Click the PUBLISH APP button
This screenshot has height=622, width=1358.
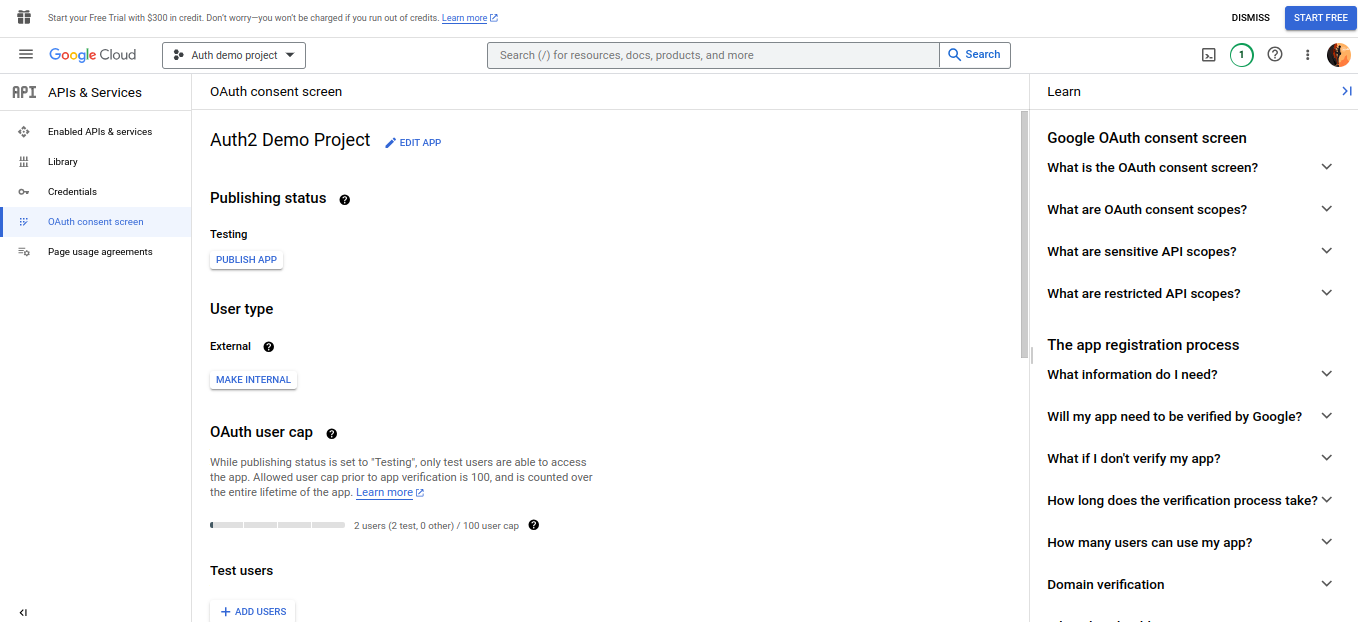[x=246, y=259]
